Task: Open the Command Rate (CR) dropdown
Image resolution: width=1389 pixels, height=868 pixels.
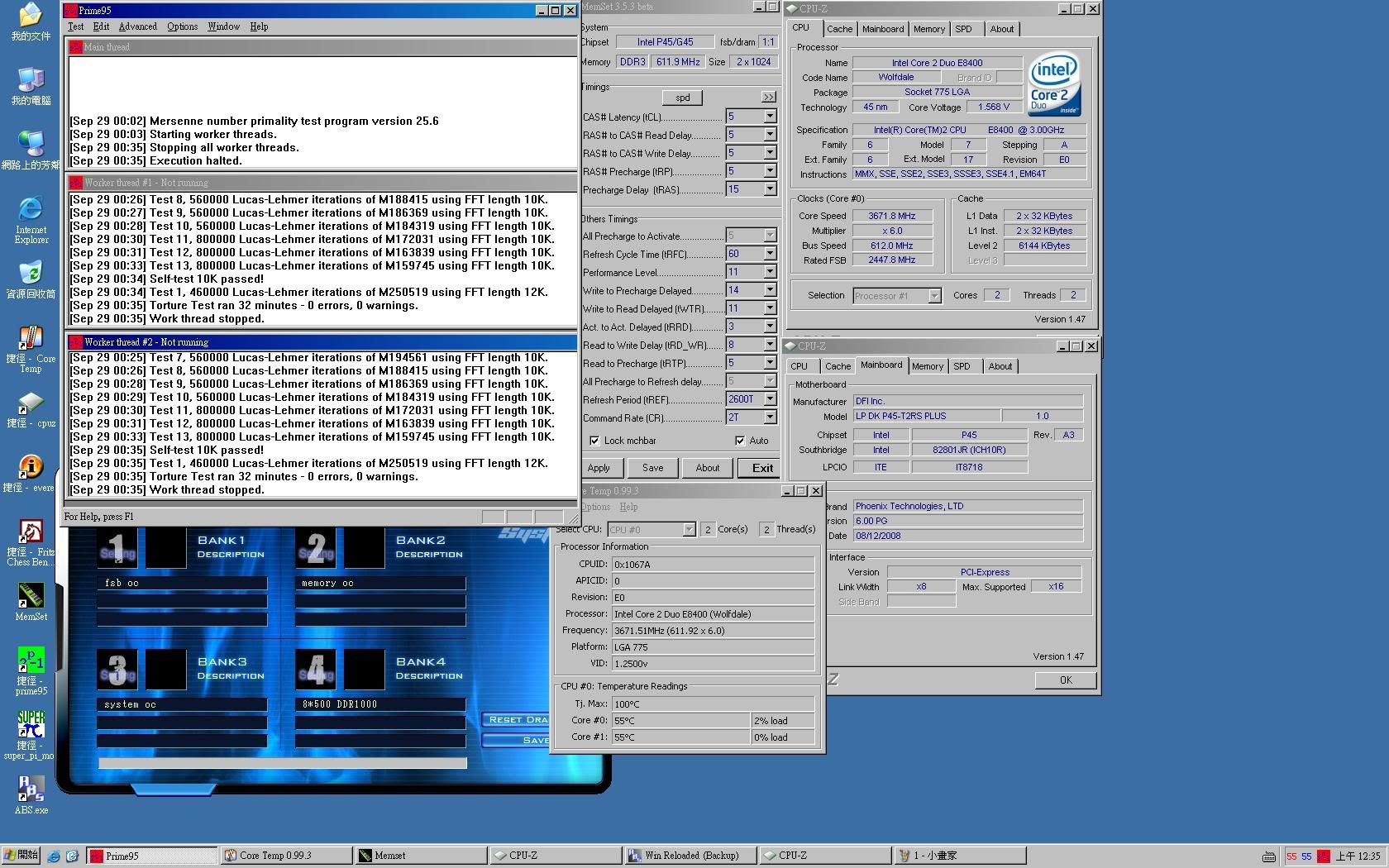Action: 770,417
